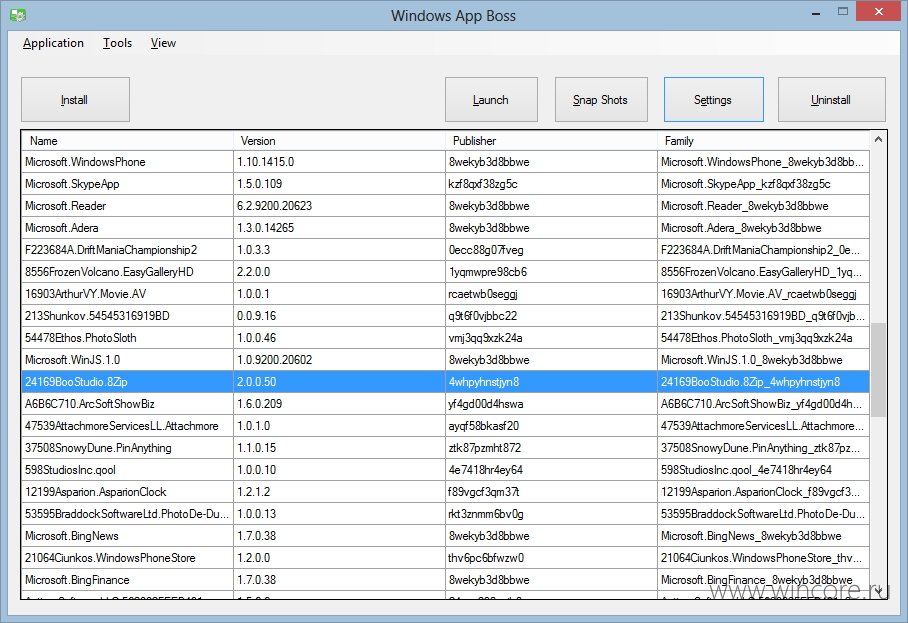908x623 pixels.
Task: Select 47539AttachmoreServicesLL.Attachmore in the list
Action: pyautogui.click(x=445, y=426)
